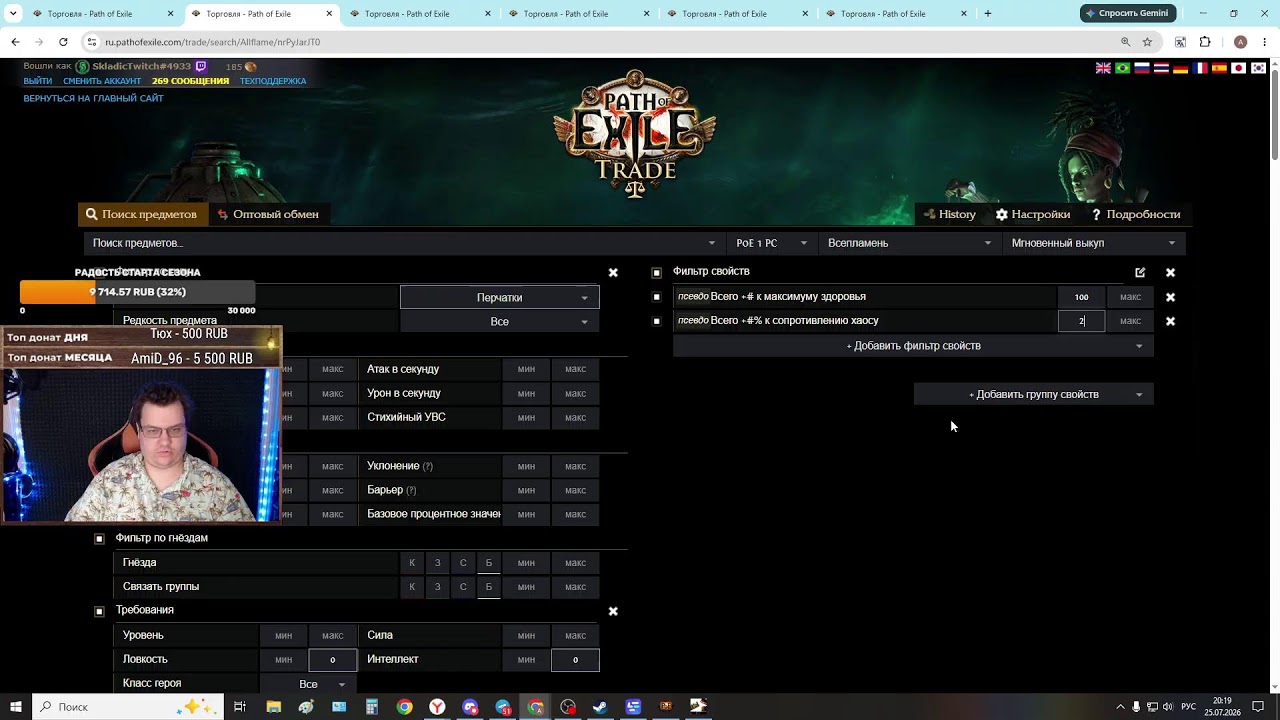Open the Перчатки item category dropdown

(500, 297)
